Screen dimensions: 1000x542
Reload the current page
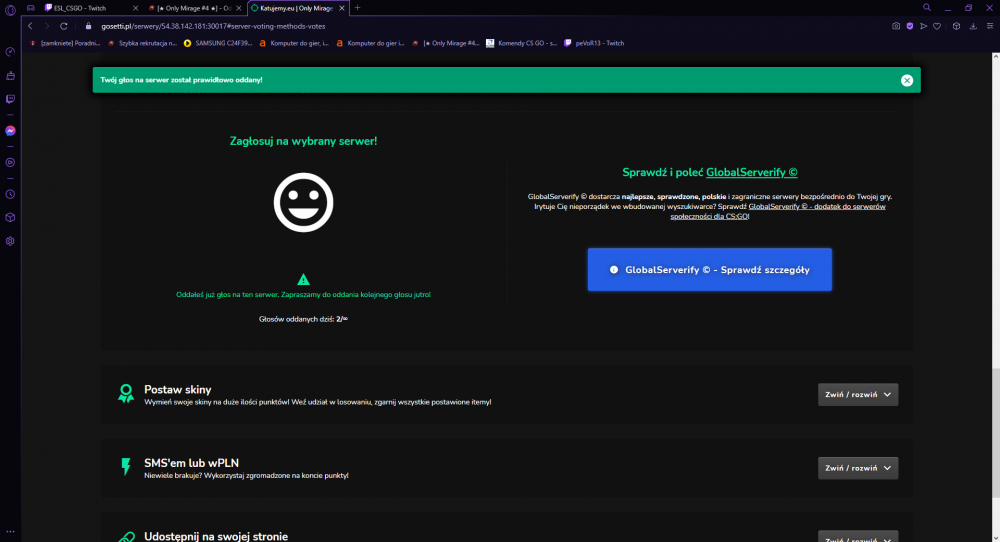tap(64, 26)
